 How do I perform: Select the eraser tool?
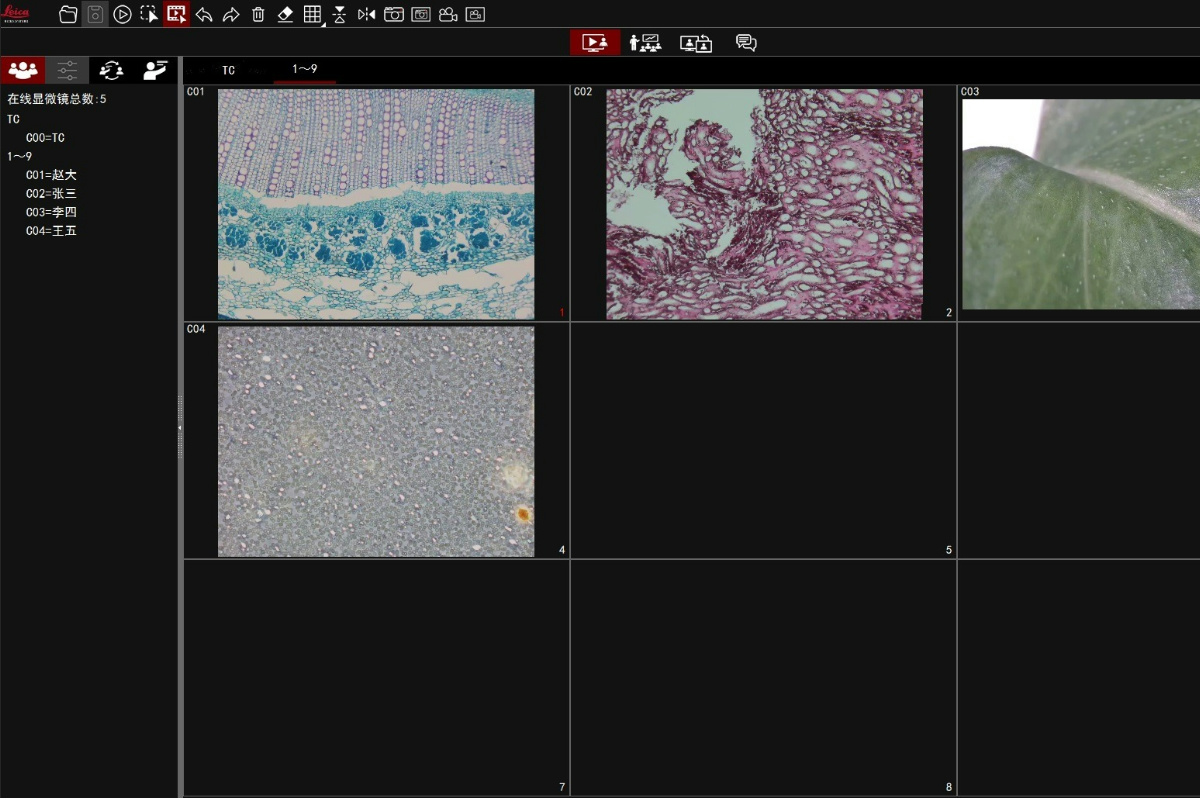[285, 15]
